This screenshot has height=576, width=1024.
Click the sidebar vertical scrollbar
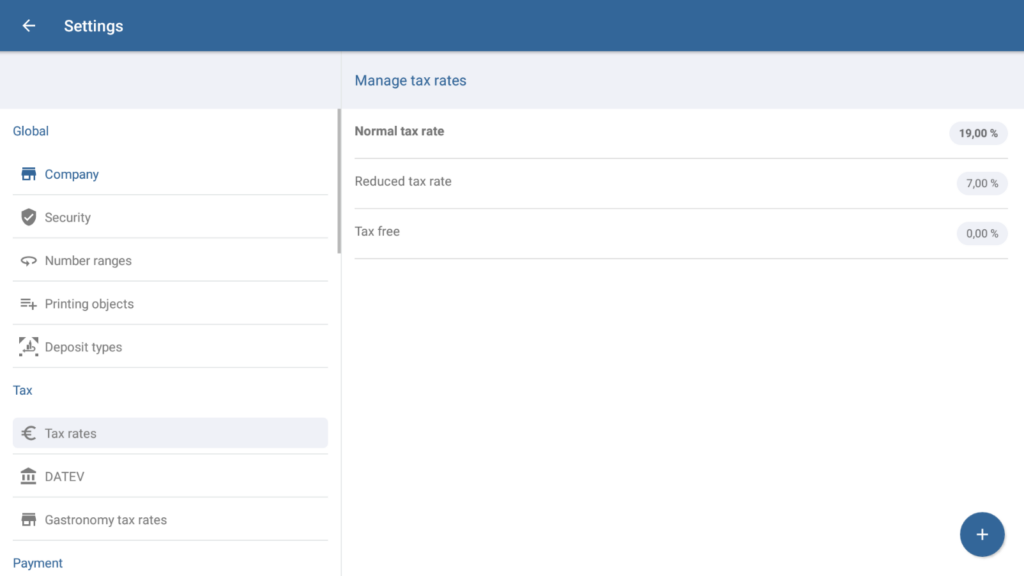[x=339, y=180]
